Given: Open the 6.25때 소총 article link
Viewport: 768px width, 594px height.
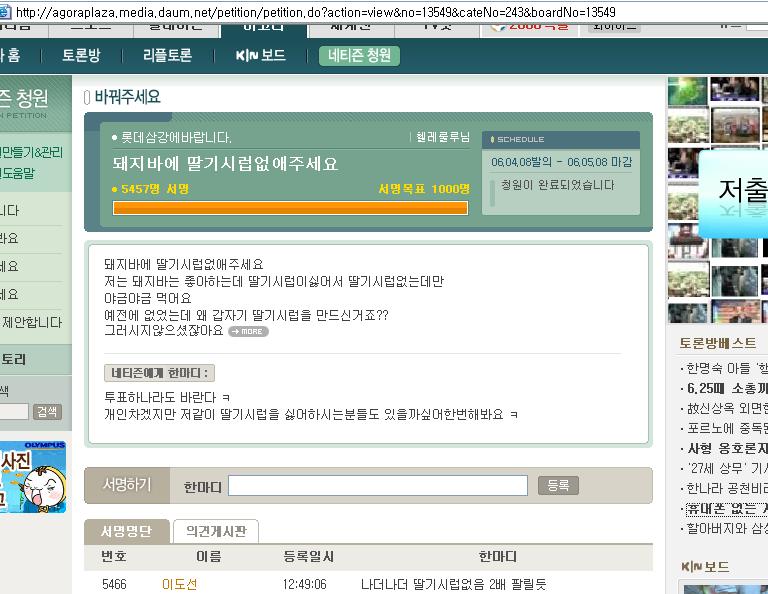Looking at the screenshot, I should click(727, 388).
